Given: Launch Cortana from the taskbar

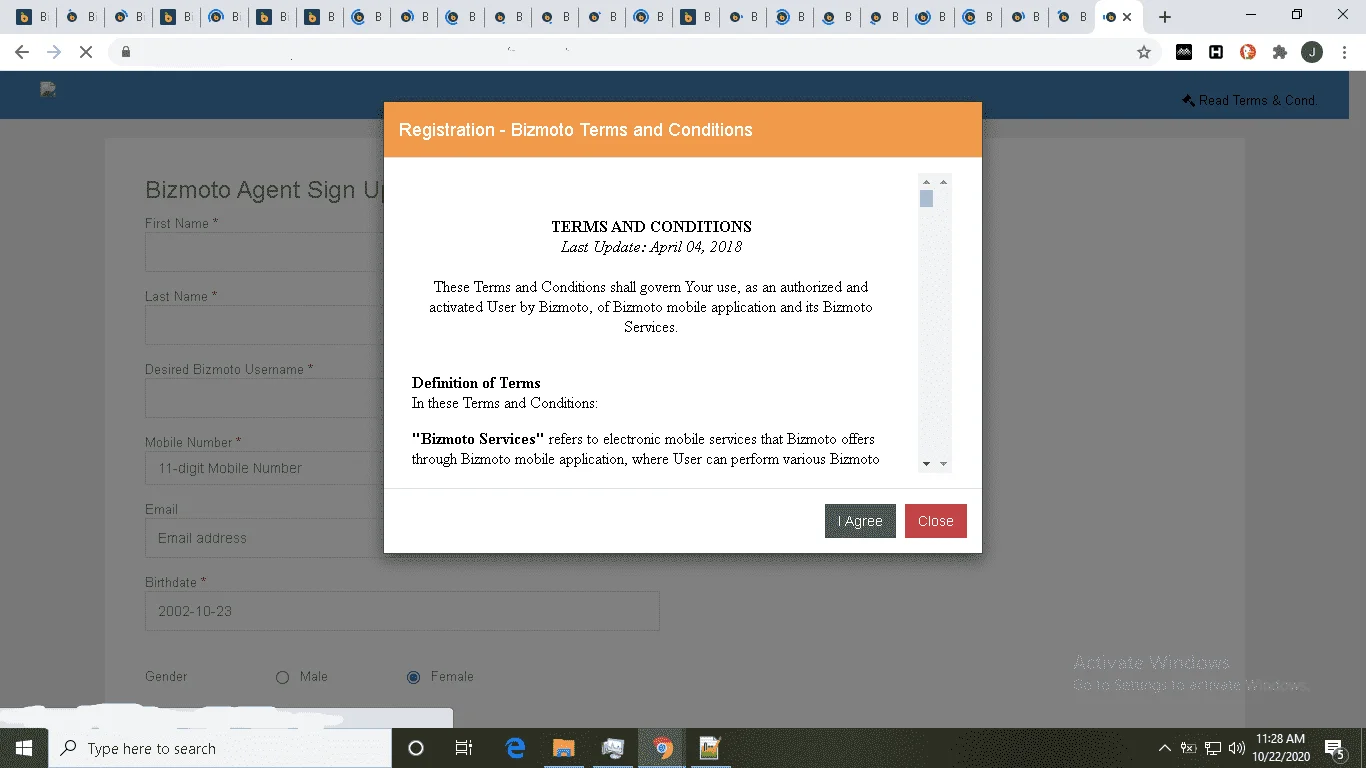Looking at the screenshot, I should tap(416, 748).
